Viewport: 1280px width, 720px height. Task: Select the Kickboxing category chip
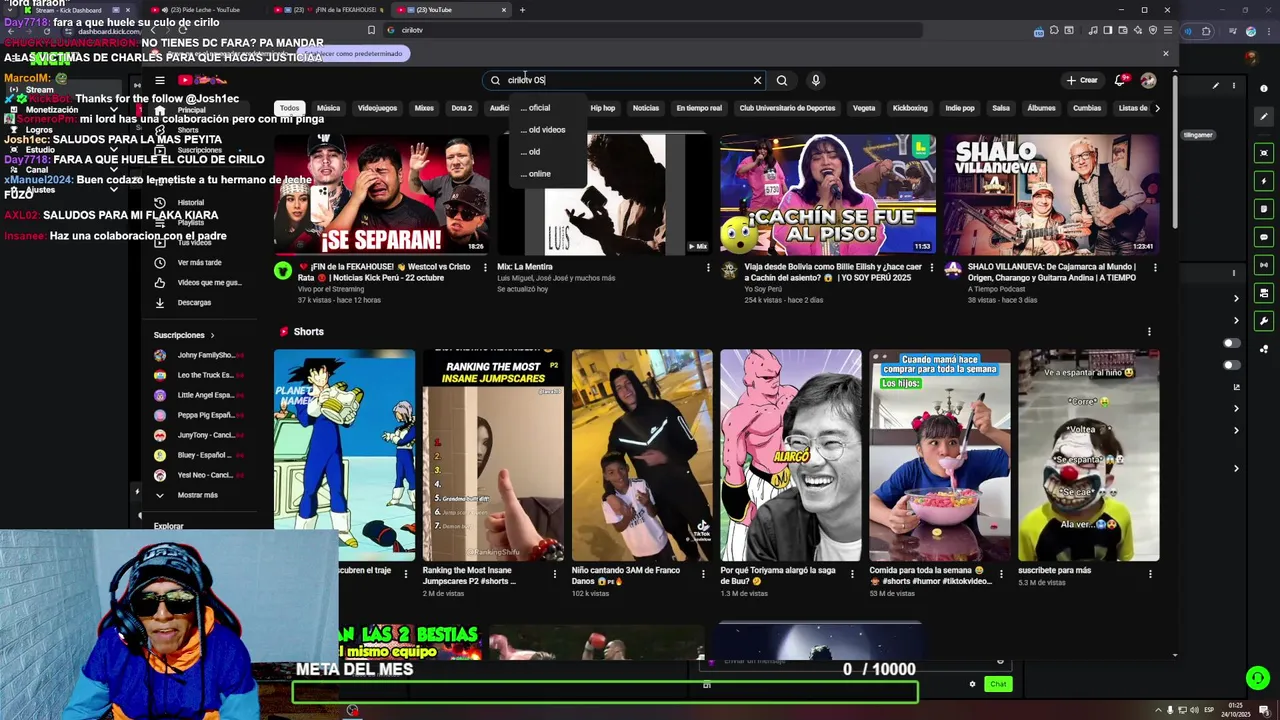[910, 108]
